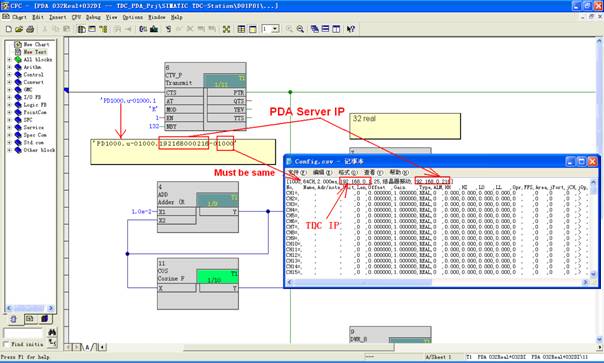Click the 'Press F1 for help' status text

(25, 357)
